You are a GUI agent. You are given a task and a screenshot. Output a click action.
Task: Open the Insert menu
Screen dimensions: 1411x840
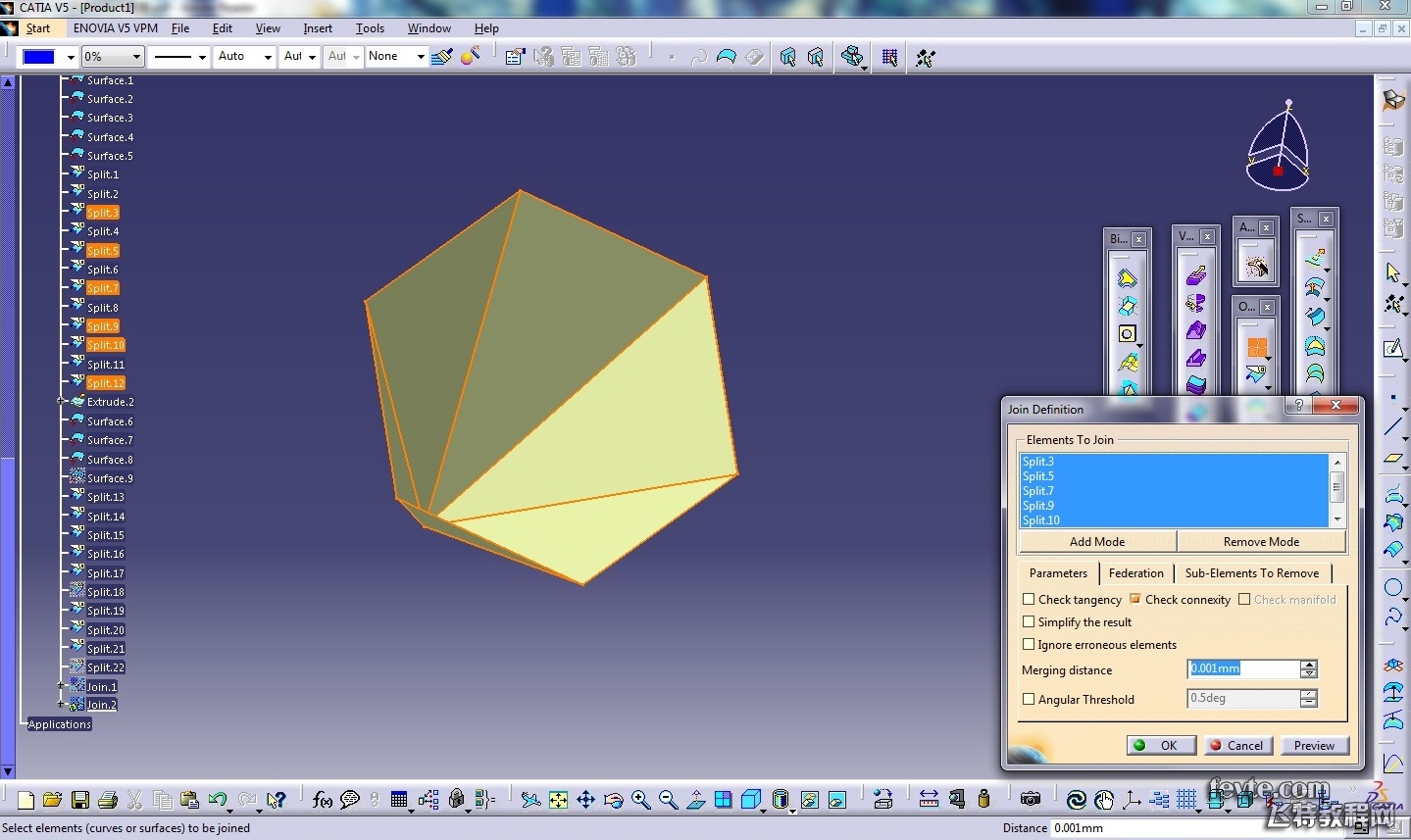click(318, 28)
